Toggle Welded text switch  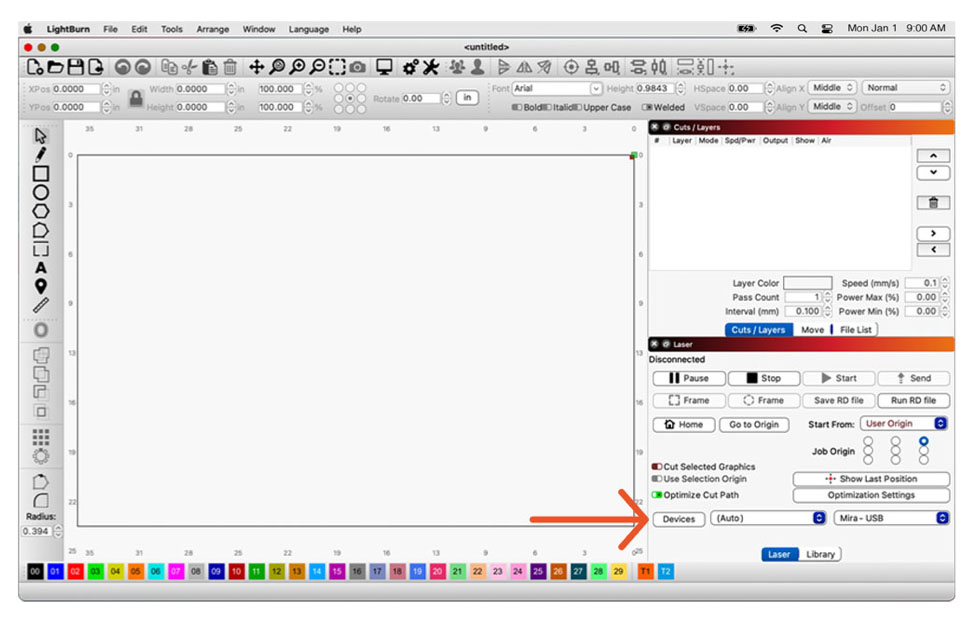coord(663,108)
